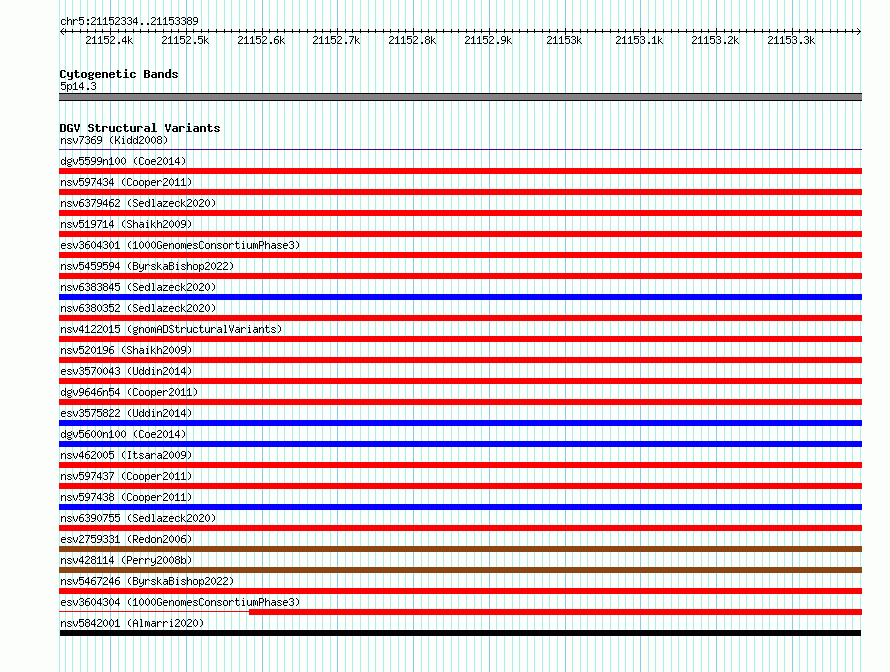890x672 pixels.
Task: Open variant dgv5599n100 (Coe2014) label
Action: pos(123,161)
